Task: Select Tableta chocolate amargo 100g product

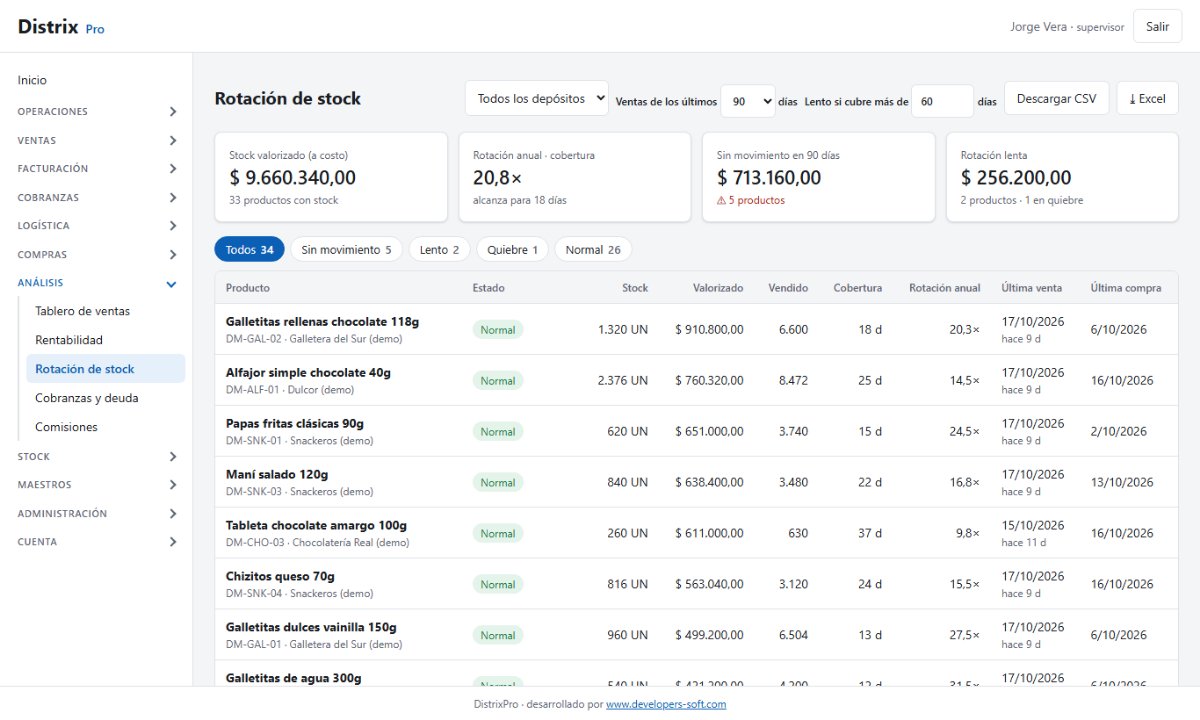Action: (316, 526)
